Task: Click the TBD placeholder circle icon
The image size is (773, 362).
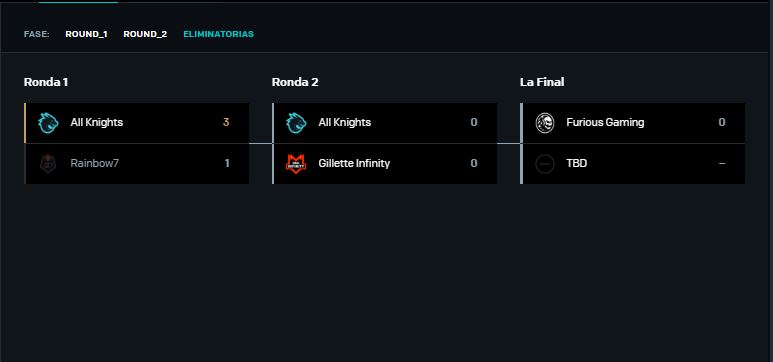Action: point(545,163)
